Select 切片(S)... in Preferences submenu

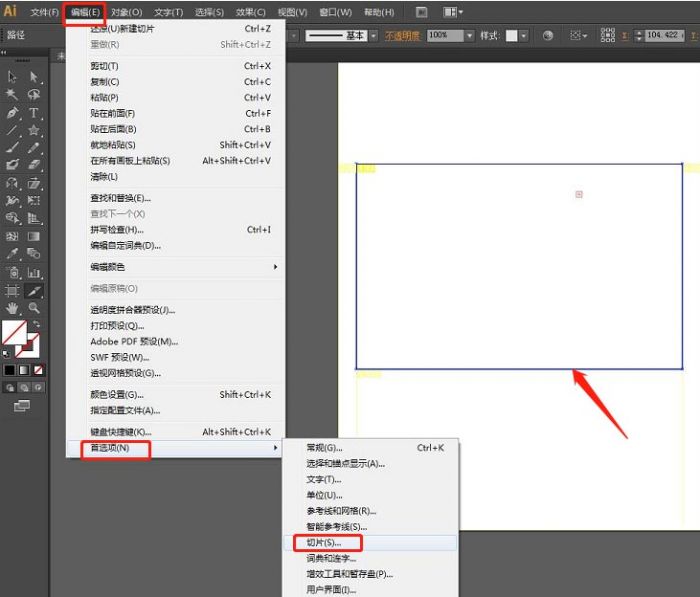370,543
